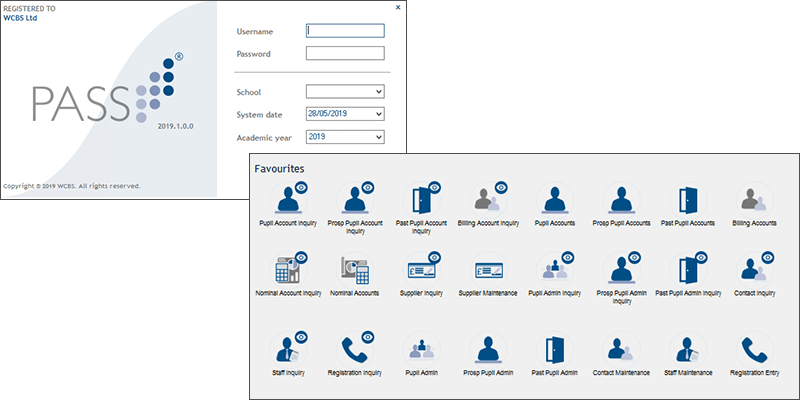Open Prosp Pupil Account Inquiry icon
The image size is (800, 400).
355,200
